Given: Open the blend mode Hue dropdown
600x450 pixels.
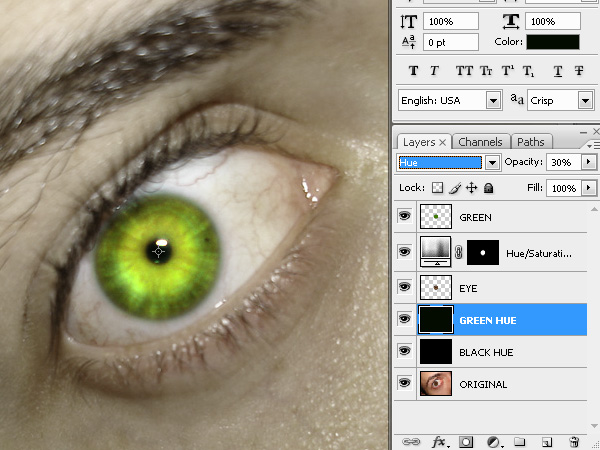Looking at the screenshot, I should (x=492, y=163).
